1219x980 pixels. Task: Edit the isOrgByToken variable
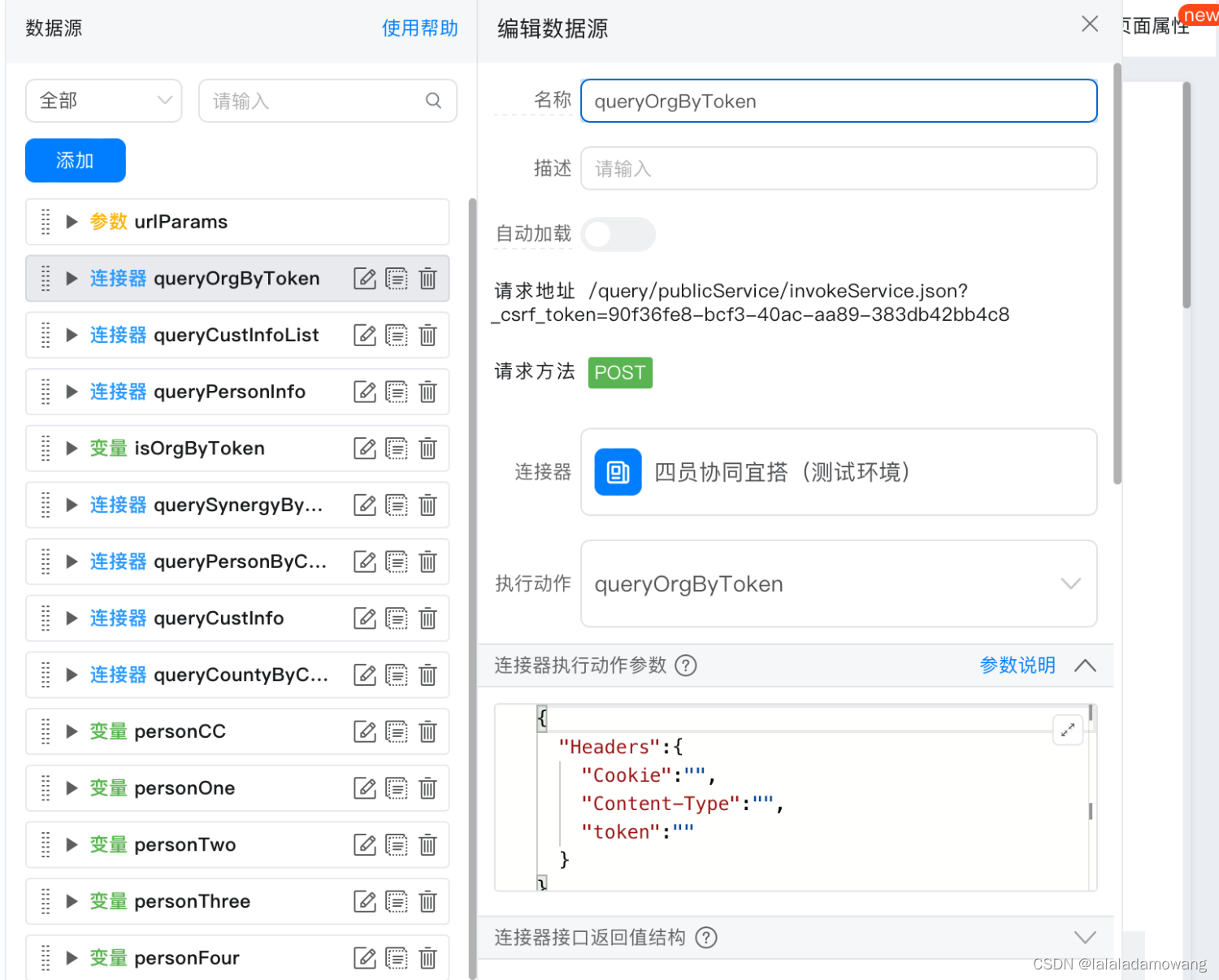[365, 449]
